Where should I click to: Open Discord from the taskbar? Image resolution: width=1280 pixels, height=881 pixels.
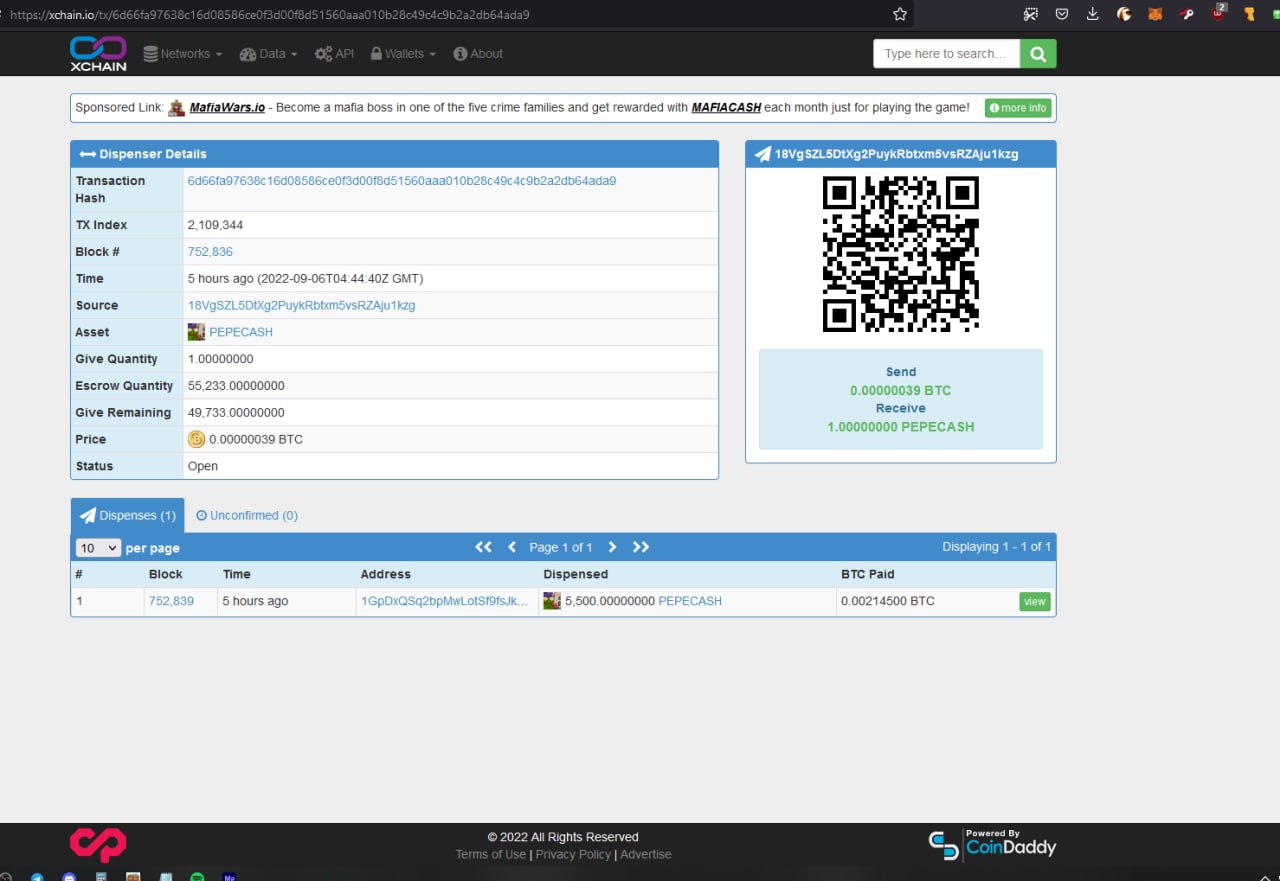point(69,877)
